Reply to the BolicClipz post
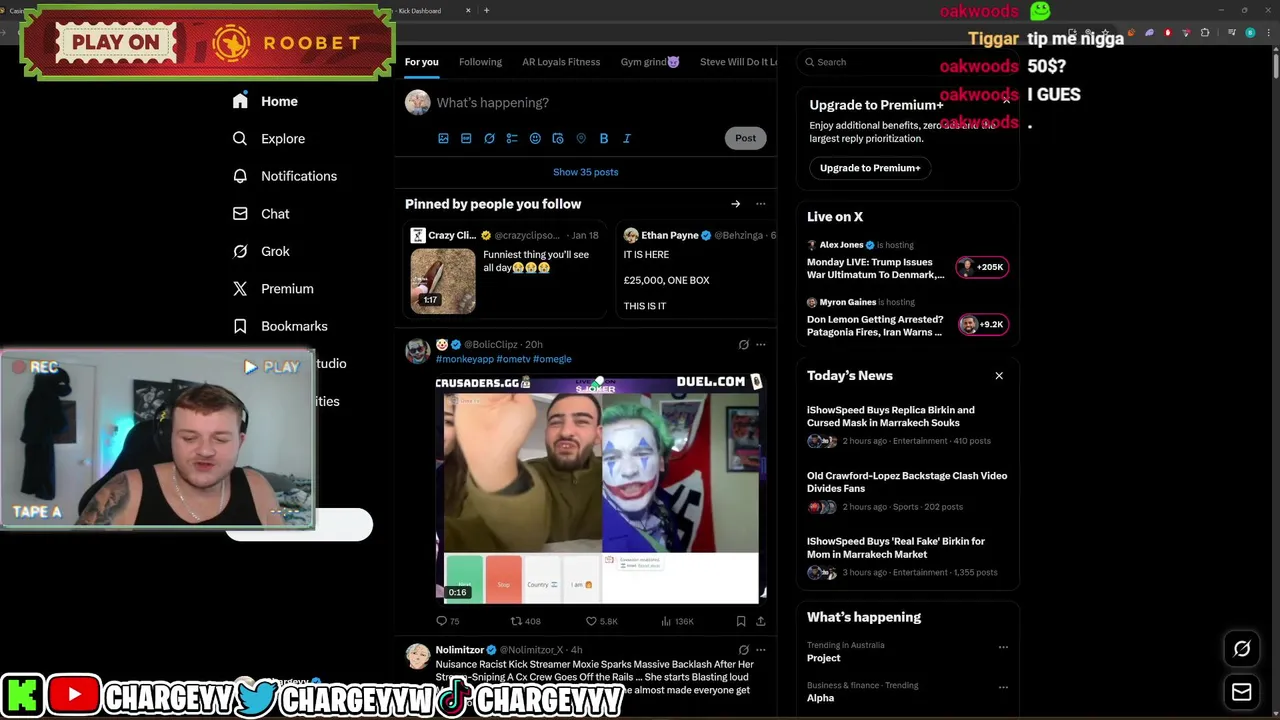 [447, 621]
